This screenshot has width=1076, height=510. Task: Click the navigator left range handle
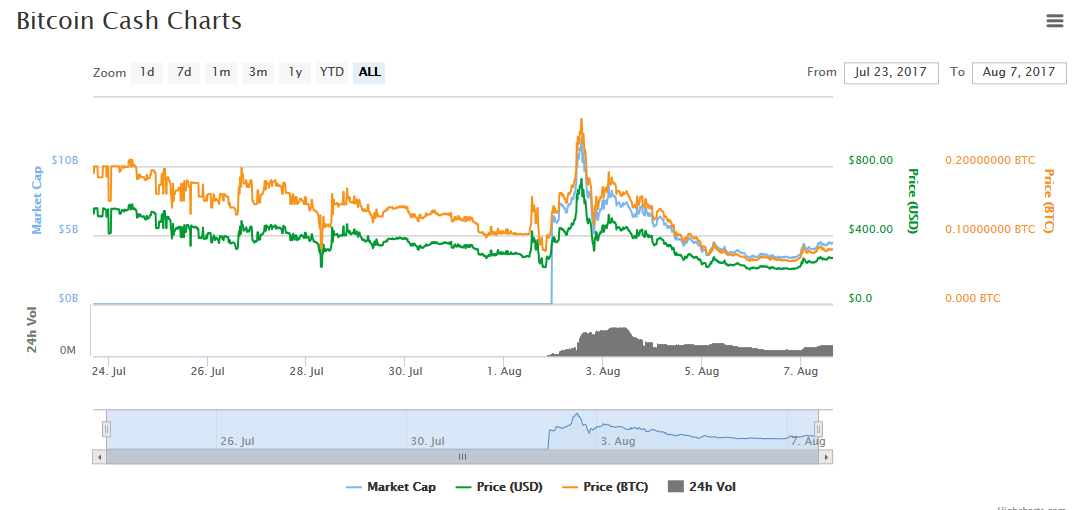[106, 429]
